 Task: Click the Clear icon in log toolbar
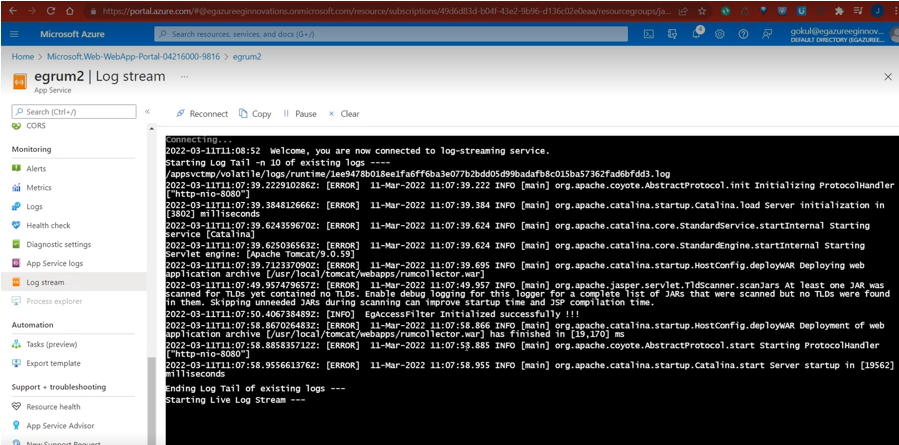coord(331,114)
